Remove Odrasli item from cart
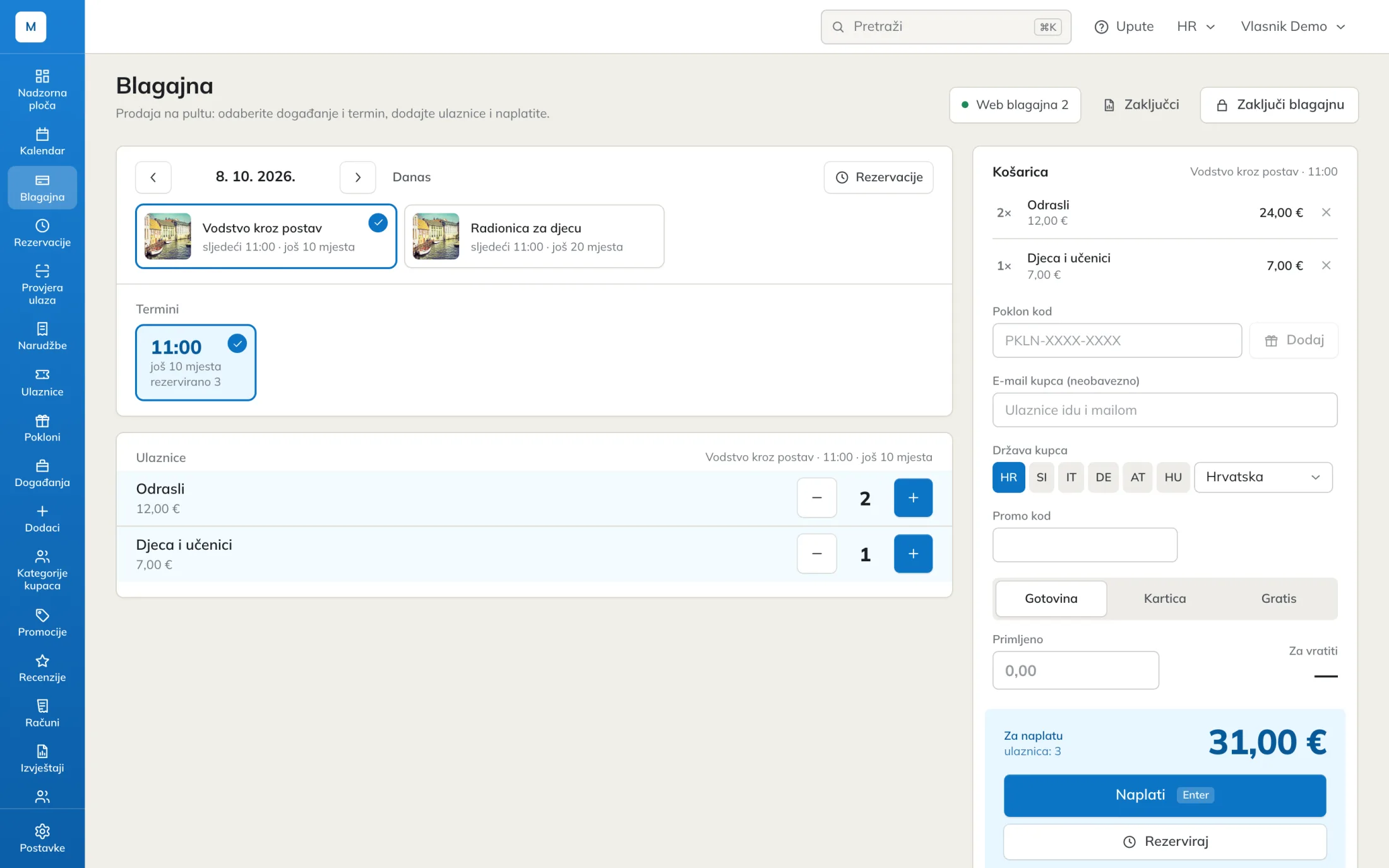Image resolution: width=1389 pixels, height=868 pixels. coord(1326,212)
